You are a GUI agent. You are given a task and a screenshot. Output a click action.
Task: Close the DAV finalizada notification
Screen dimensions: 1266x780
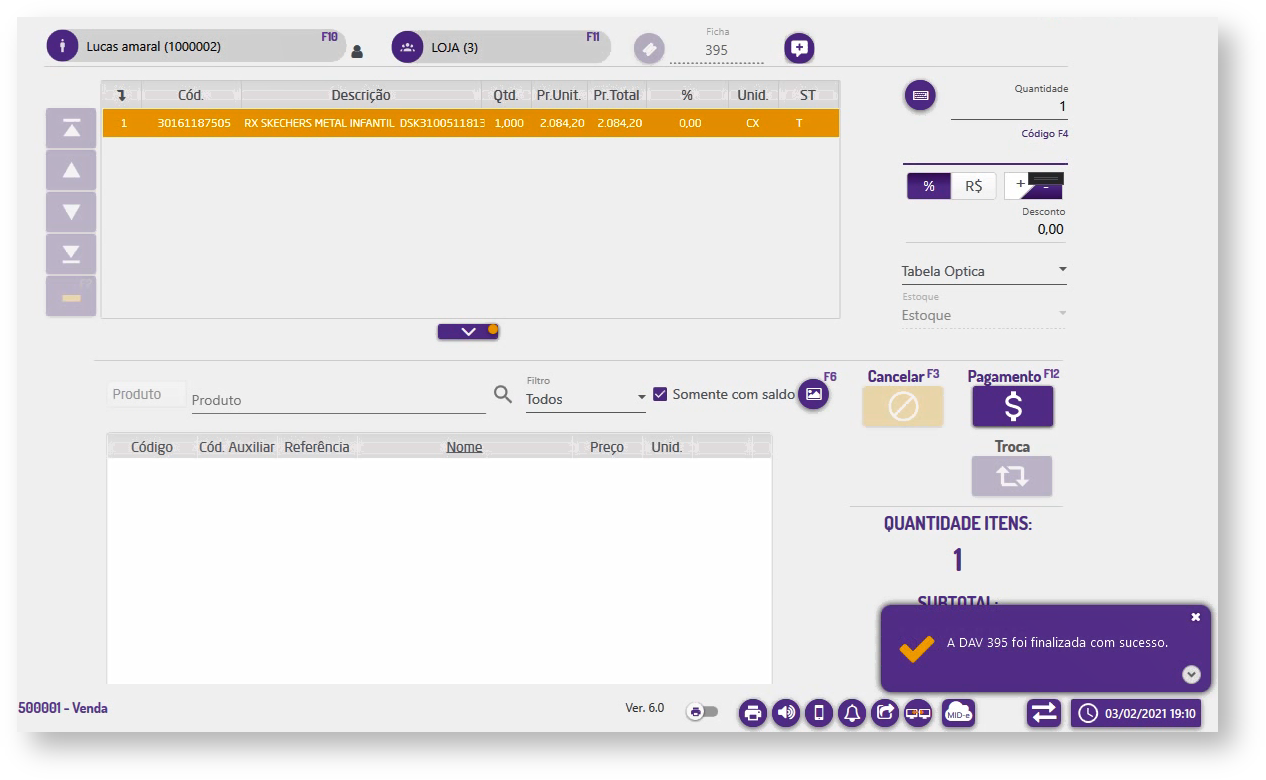point(1195,617)
